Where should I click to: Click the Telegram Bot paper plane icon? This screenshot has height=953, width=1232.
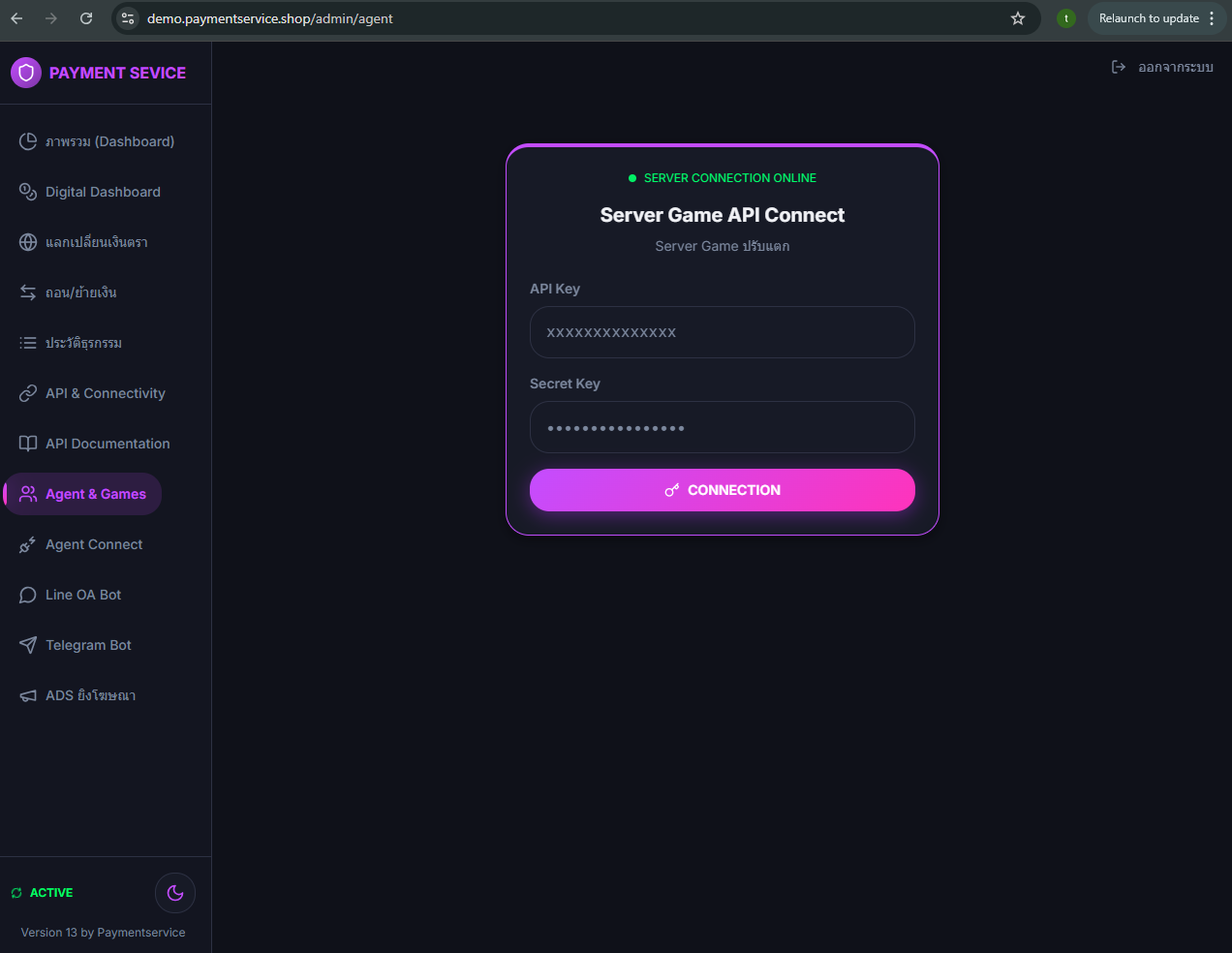[28, 645]
